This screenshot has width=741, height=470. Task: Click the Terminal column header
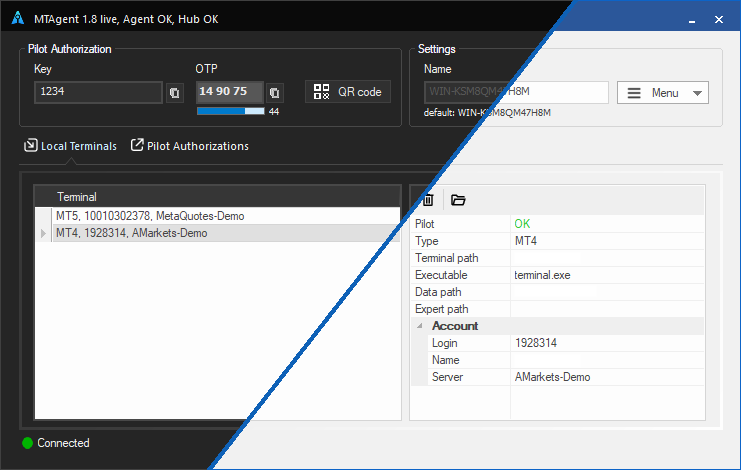tap(217, 197)
